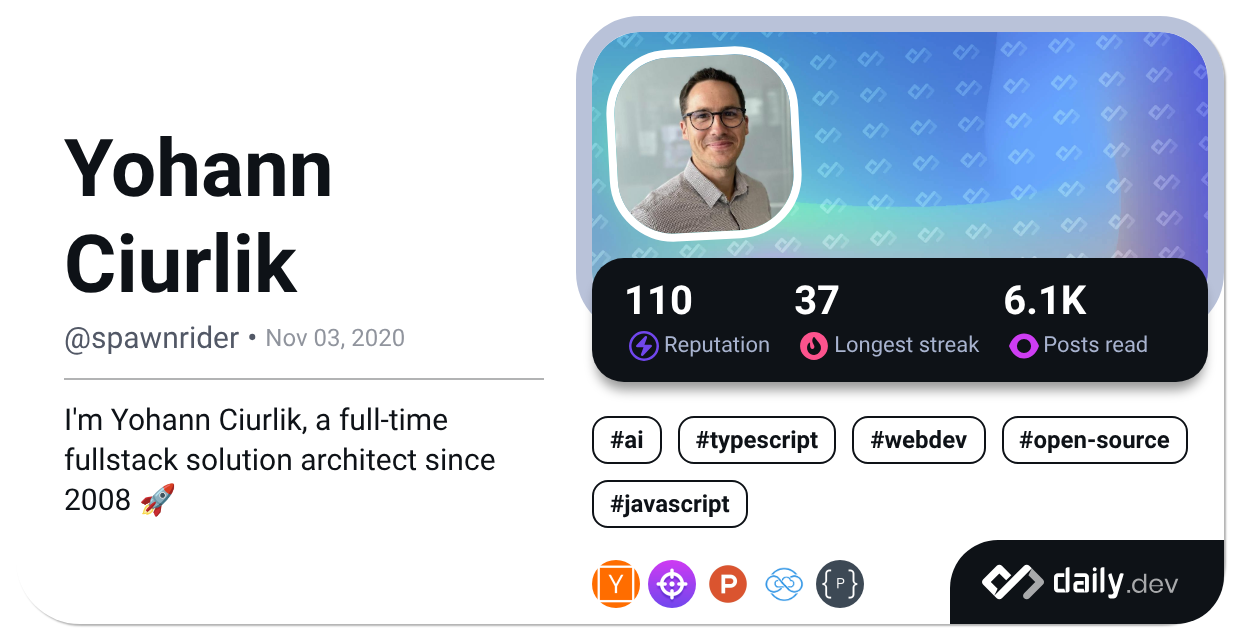Click the daily.dev logo
The width and height of the screenshot is (1240, 640).
(x=1080, y=582)
